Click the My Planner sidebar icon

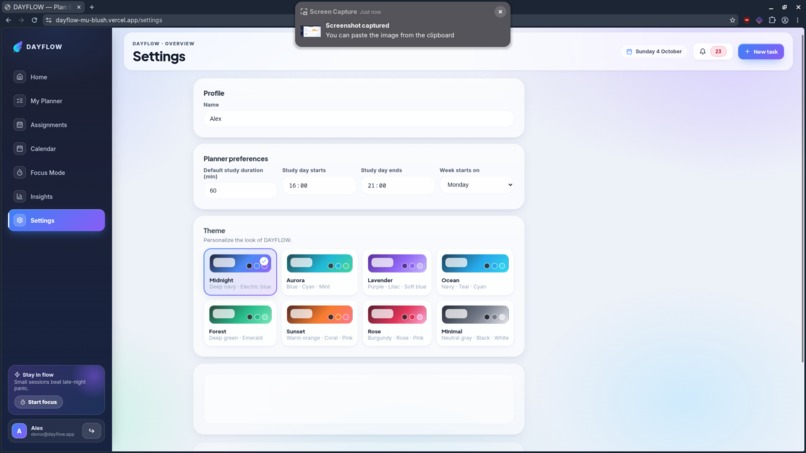(x=20, y=101)
